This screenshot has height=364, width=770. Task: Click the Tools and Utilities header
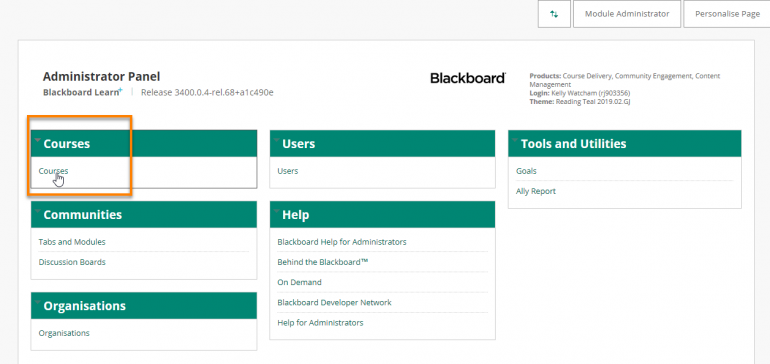[625, 143]
